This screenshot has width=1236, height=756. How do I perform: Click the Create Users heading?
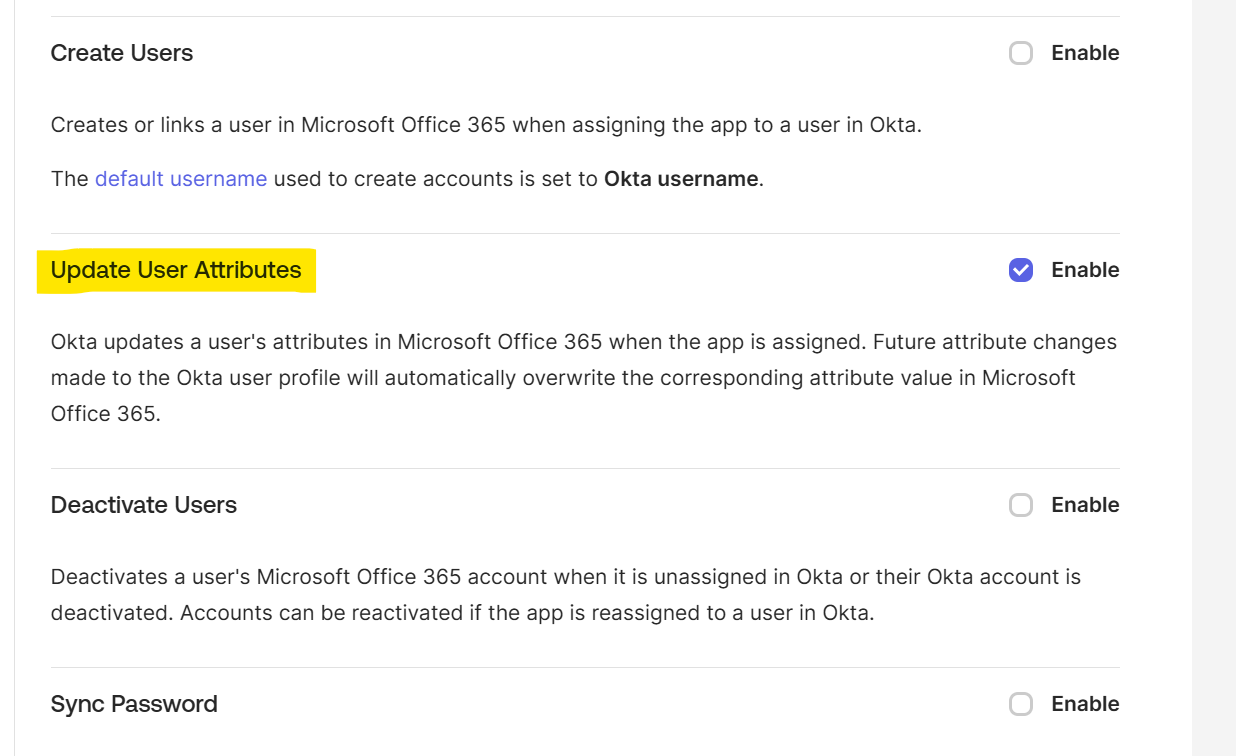coord(122,53)
